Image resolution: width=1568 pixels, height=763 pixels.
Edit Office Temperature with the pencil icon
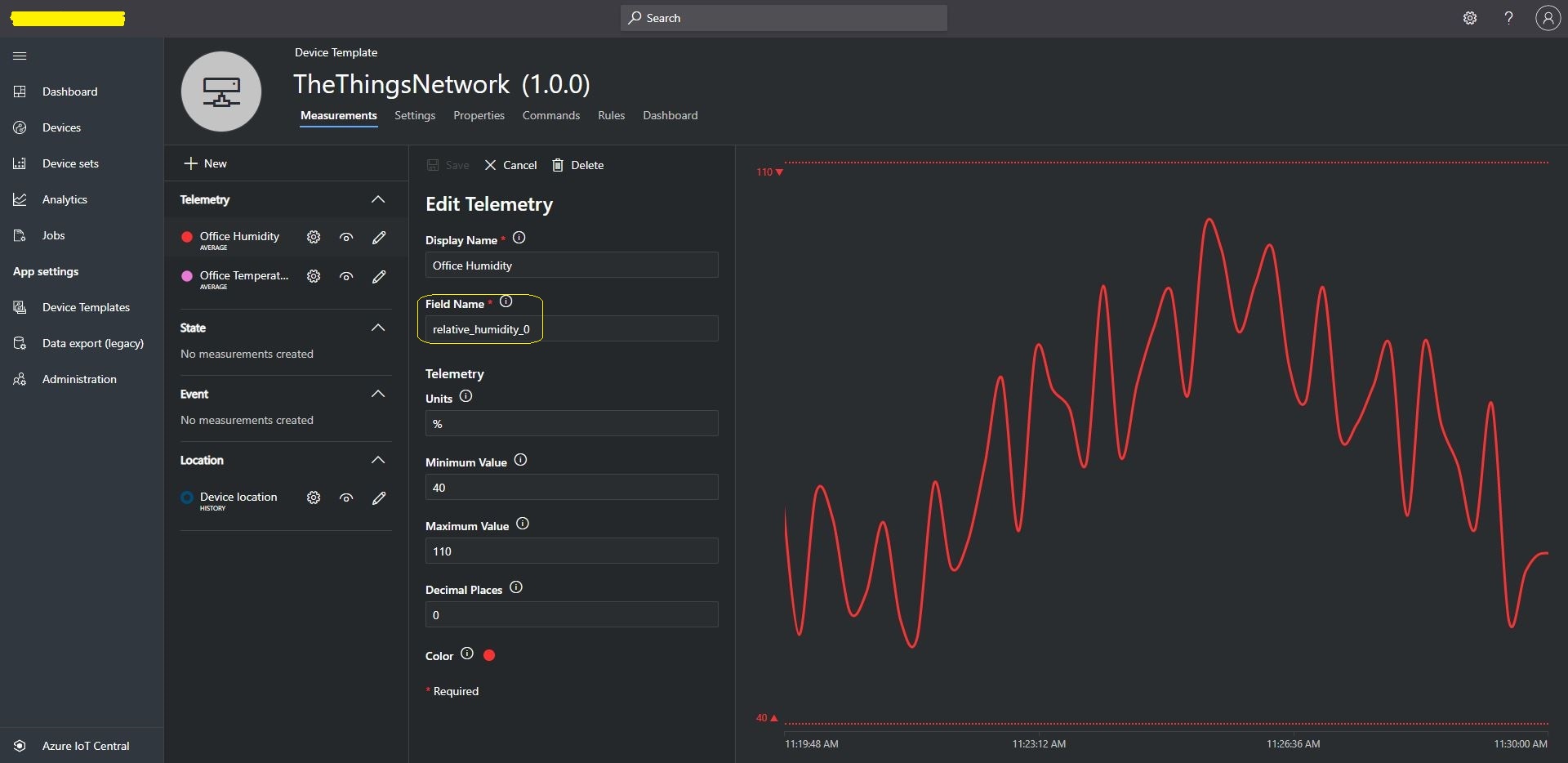(x=379, y=276)
